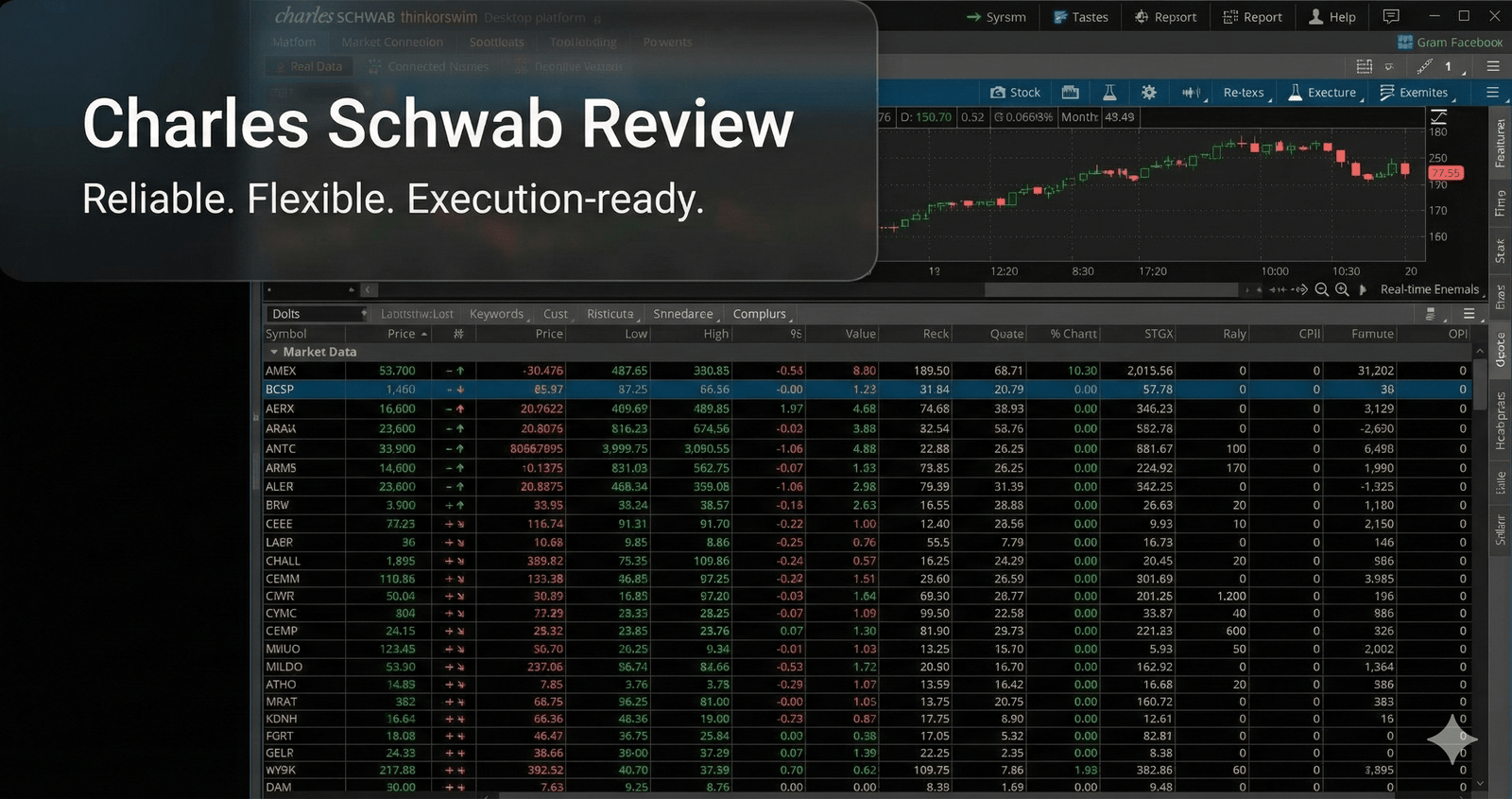Click the scroll-down arrow of the watchlist
1512x799 pixels.
pyautogui.click(x=1480, y=785)
